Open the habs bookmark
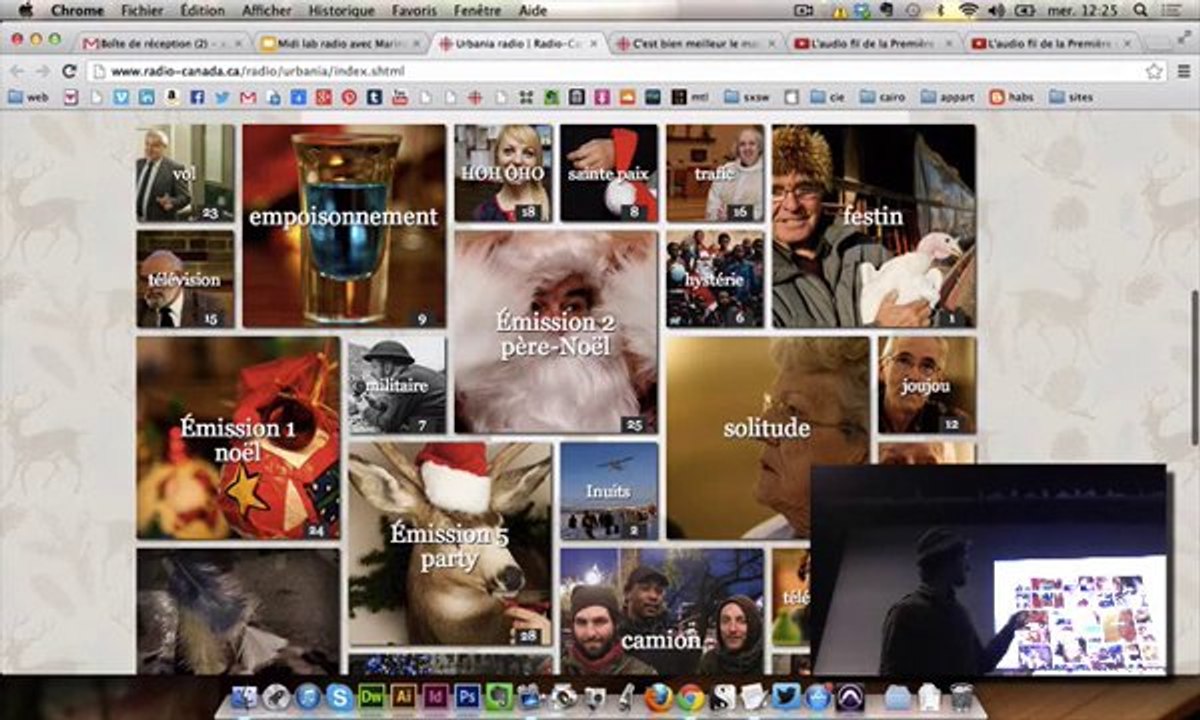The width and height of the screenshot is (1200, 720). [x=1011, y=97]
